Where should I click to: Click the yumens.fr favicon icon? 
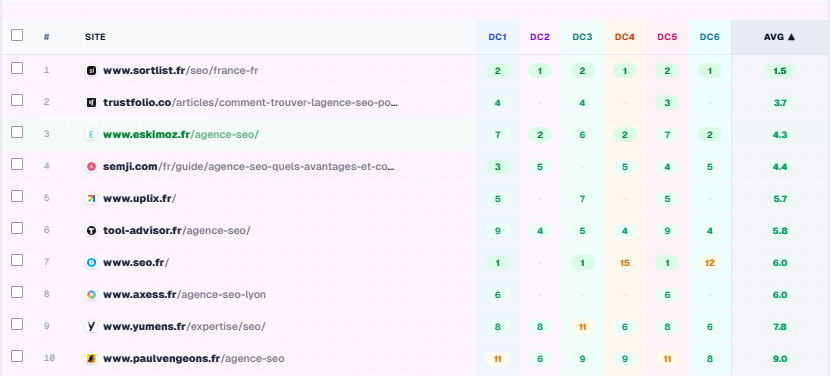92,327
